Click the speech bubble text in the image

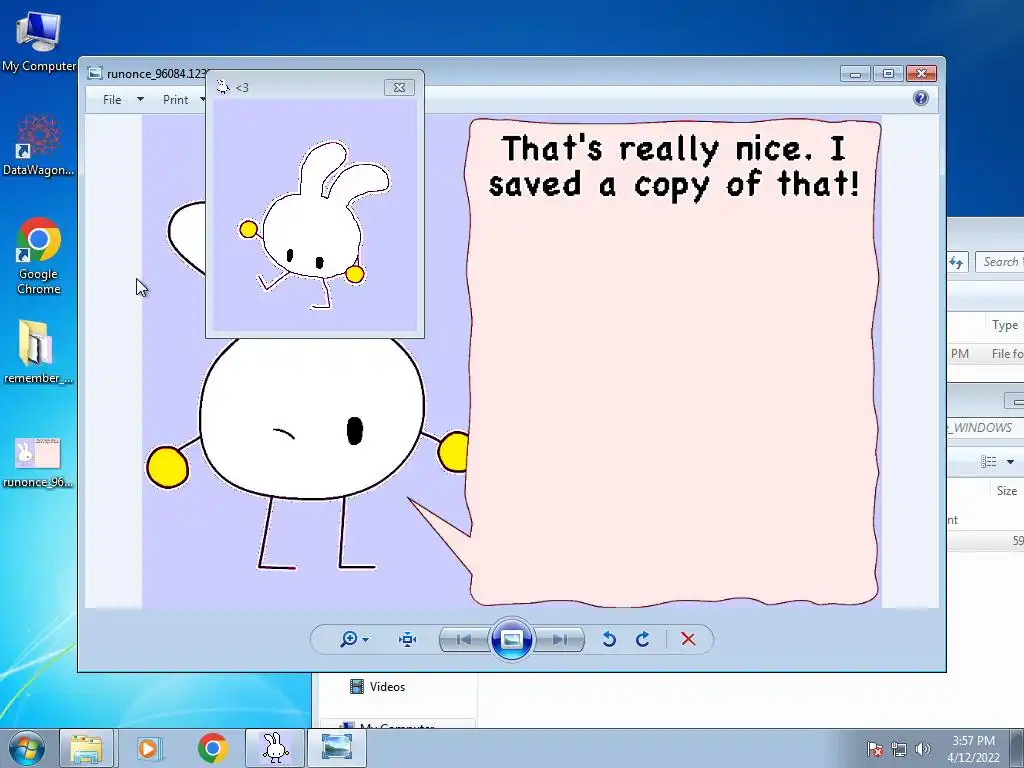[673, 167]
